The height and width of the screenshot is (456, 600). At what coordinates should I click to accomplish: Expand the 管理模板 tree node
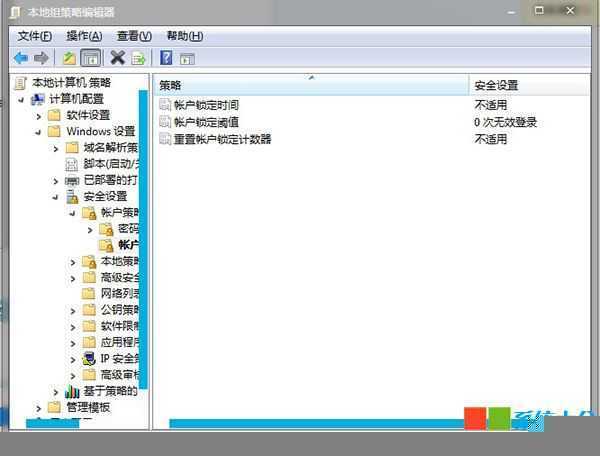coord(38,408)
